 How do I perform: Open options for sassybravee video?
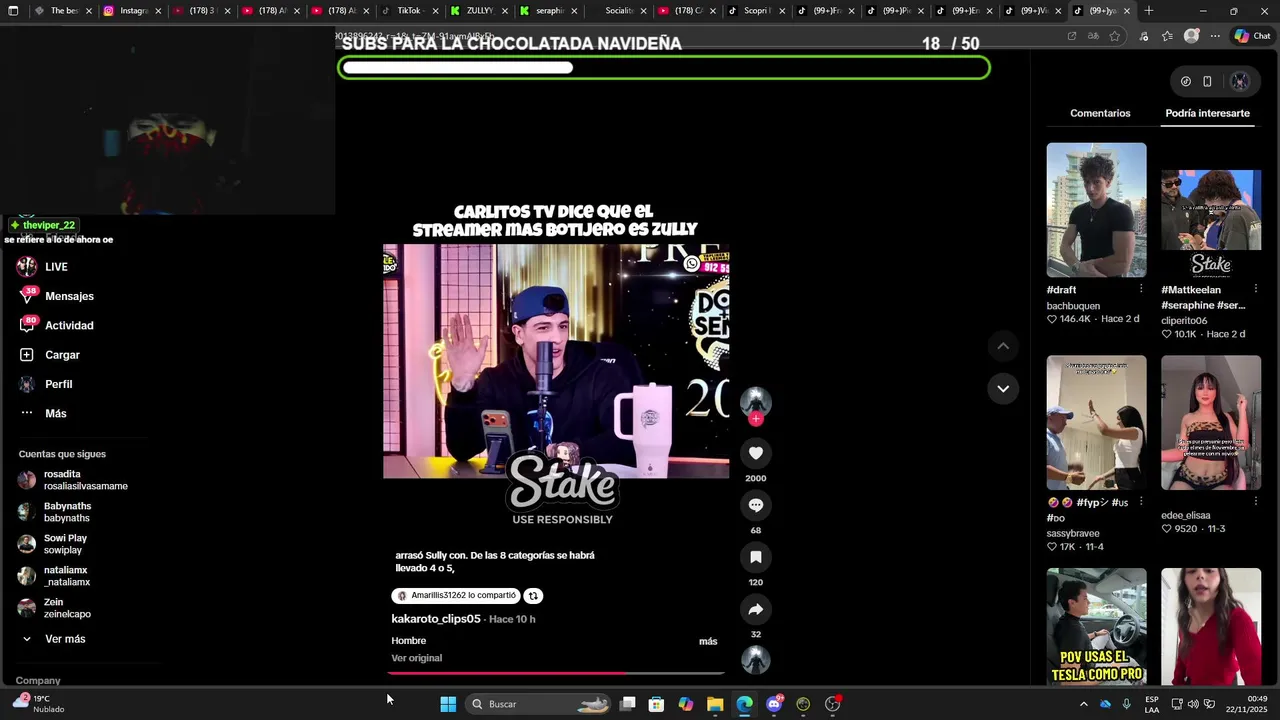1141,502
